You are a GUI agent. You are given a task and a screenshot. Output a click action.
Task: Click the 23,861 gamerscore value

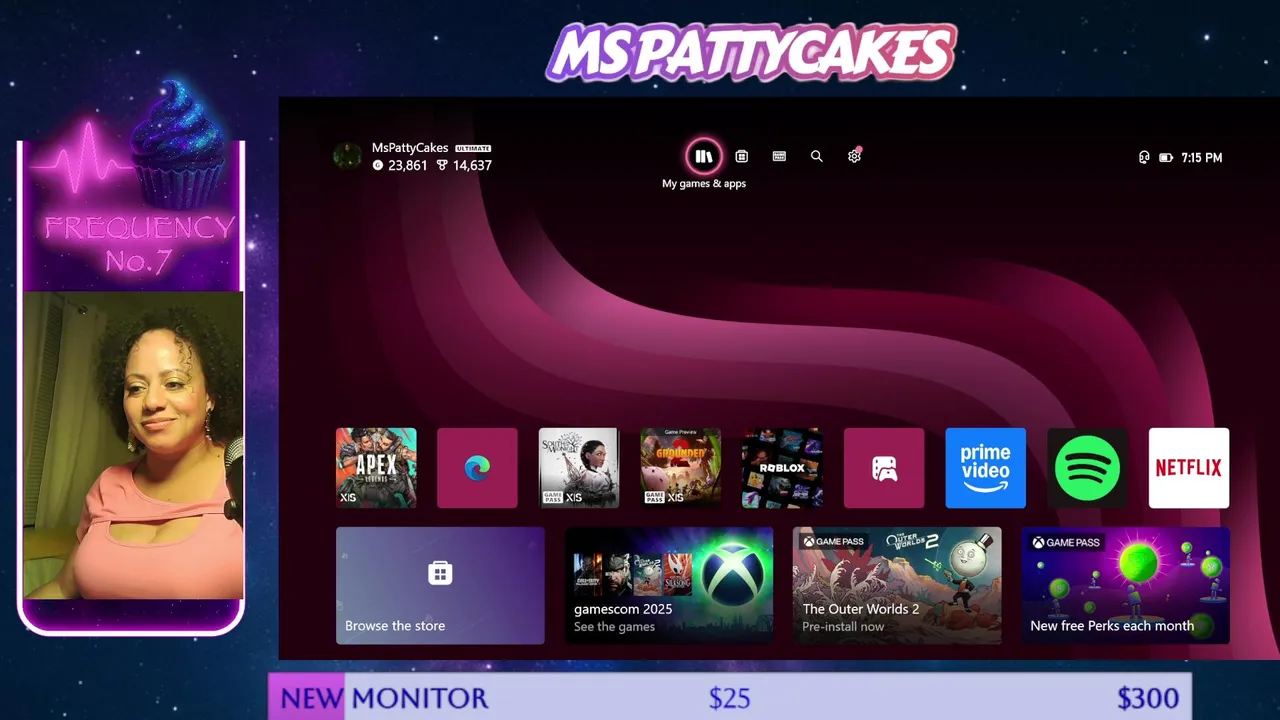click(x=408, y=166)
